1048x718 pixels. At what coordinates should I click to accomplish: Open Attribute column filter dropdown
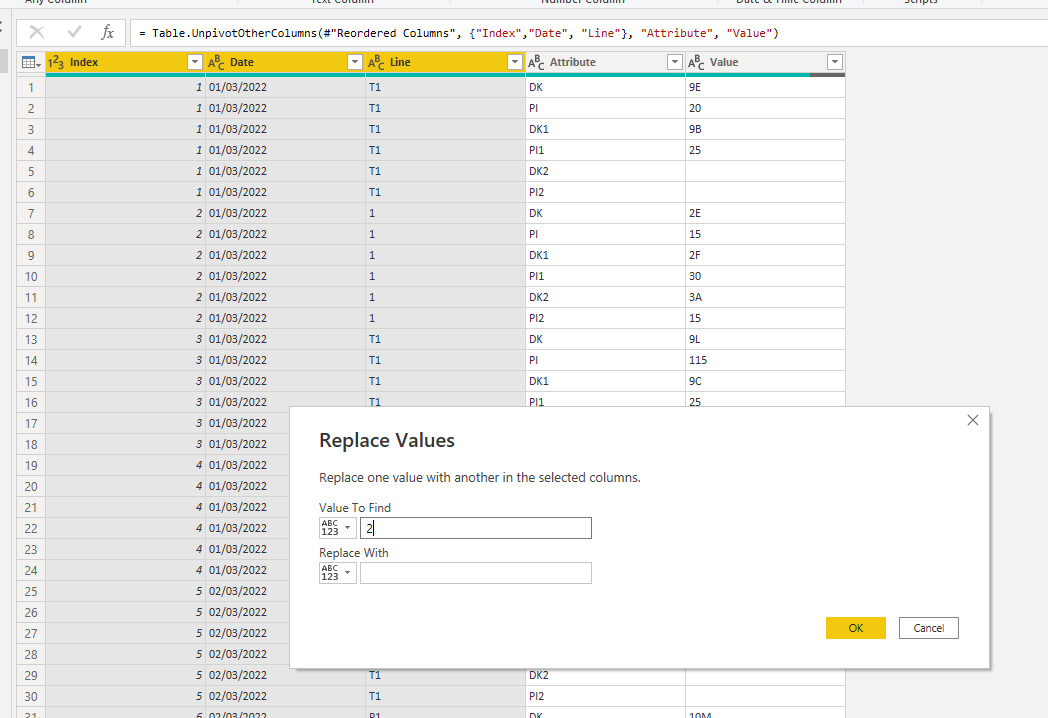coord(674,62)
